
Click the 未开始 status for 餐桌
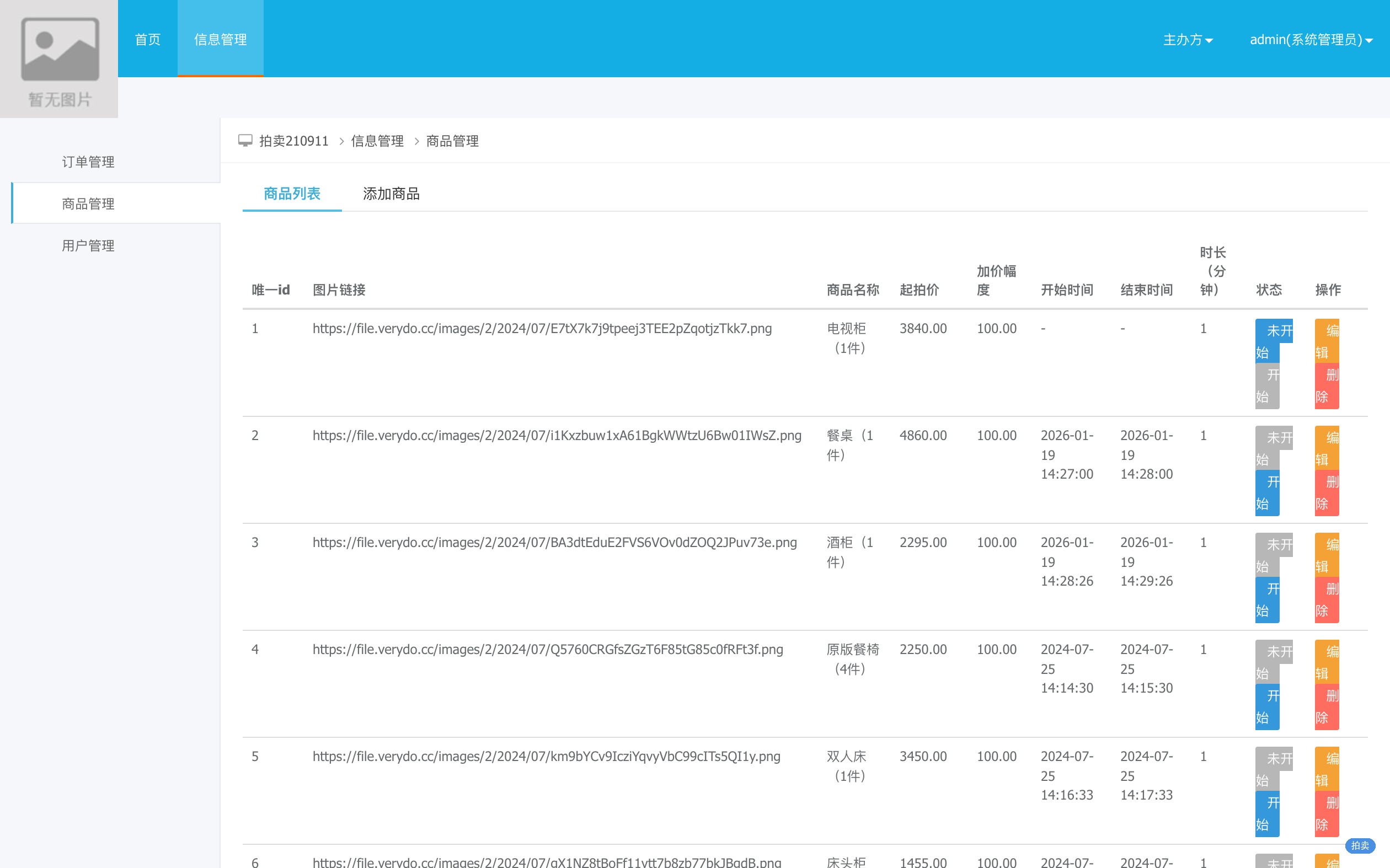coord(1273,448)
